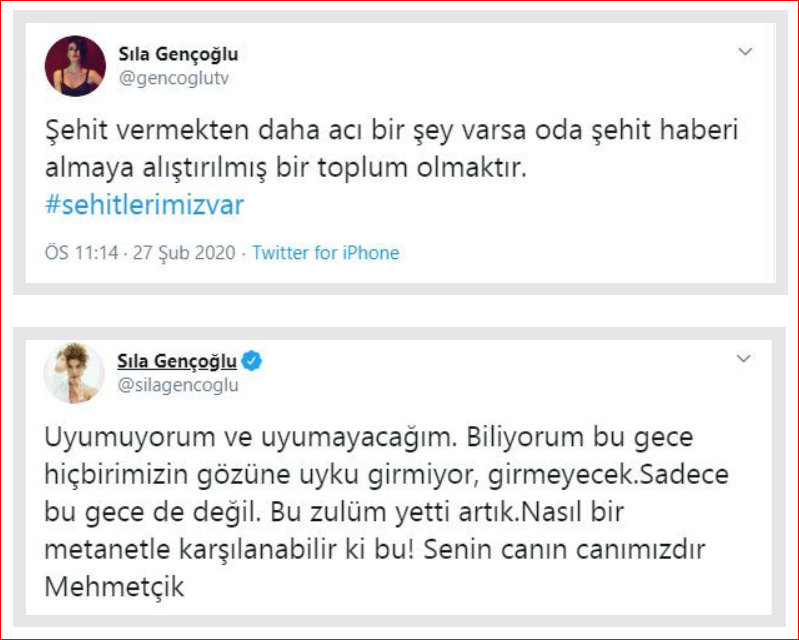This screenshot has height=640, width=799.
Task: Open the top tweet's profile photo
Action: [x=75, y=66]
